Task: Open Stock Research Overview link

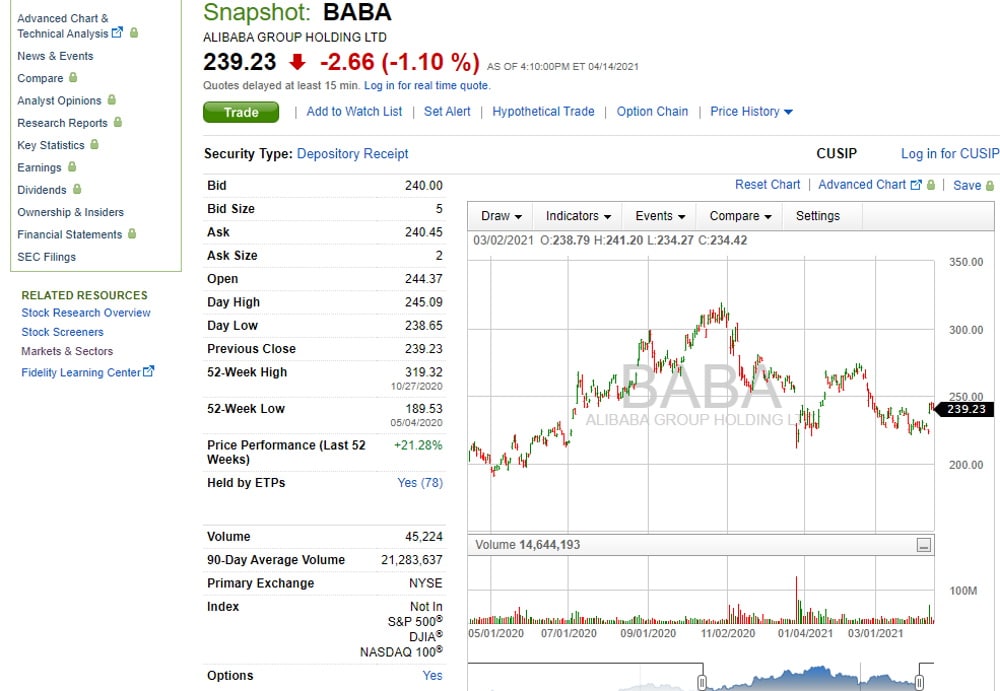Action: [x=86, y=313]
